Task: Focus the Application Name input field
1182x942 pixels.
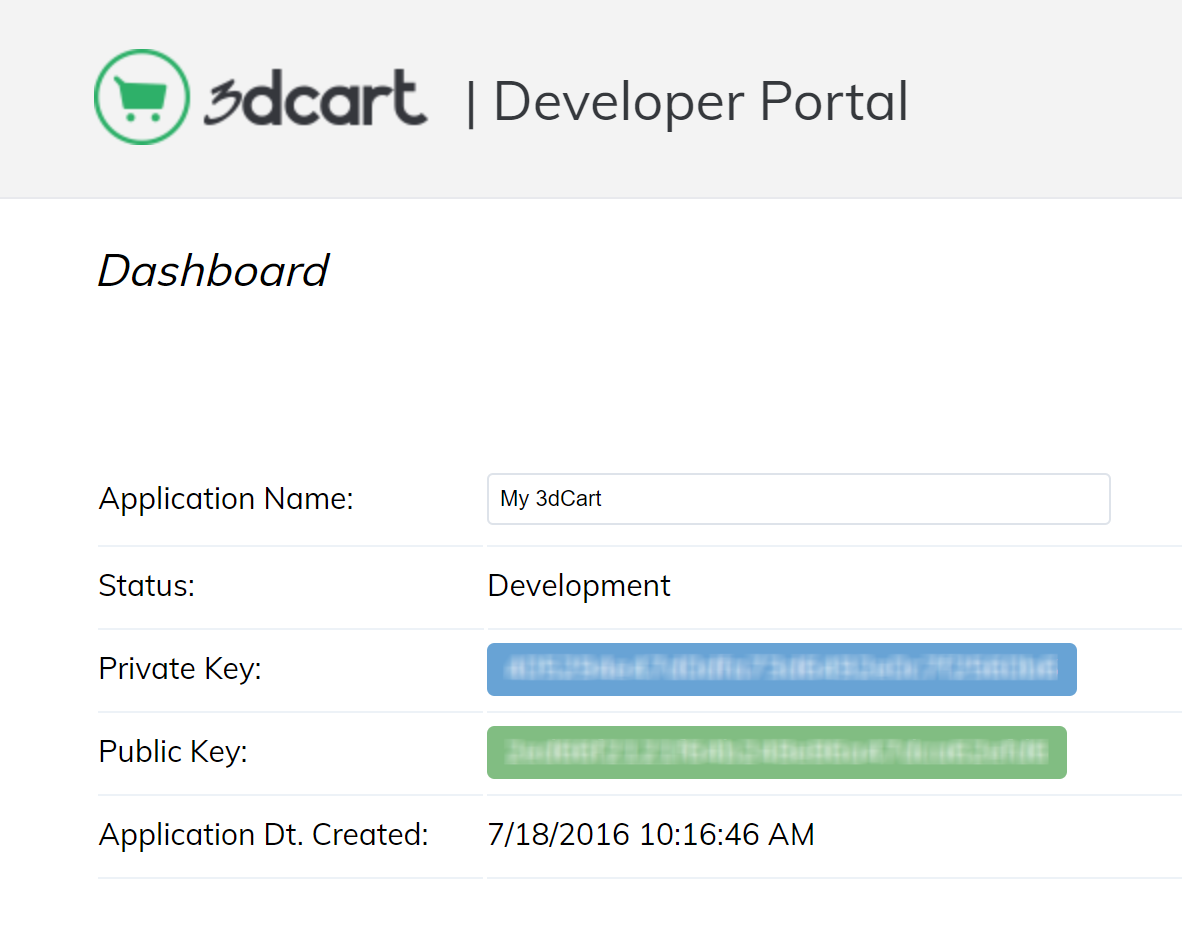Action: point(798,499)
